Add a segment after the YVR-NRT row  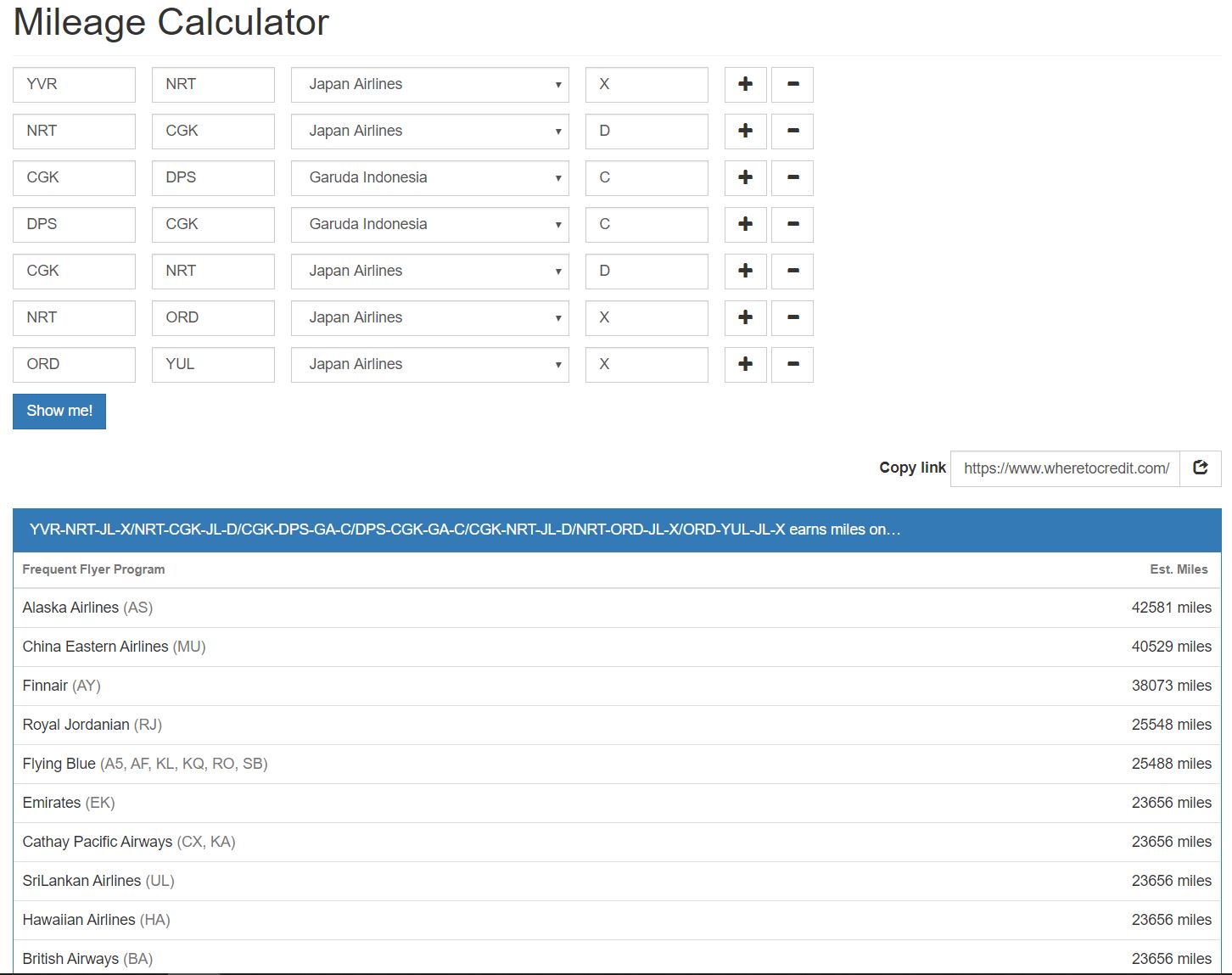click(746, 85)
